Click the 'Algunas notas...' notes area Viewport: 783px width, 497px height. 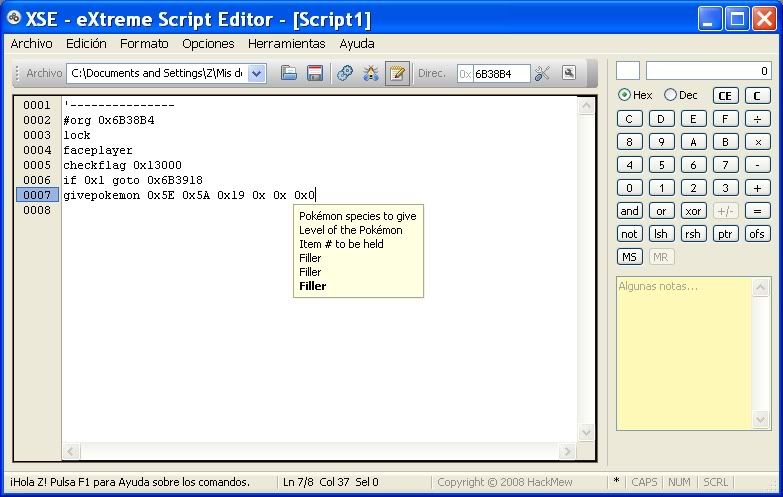pyautogui.click(x=684, y=353)
